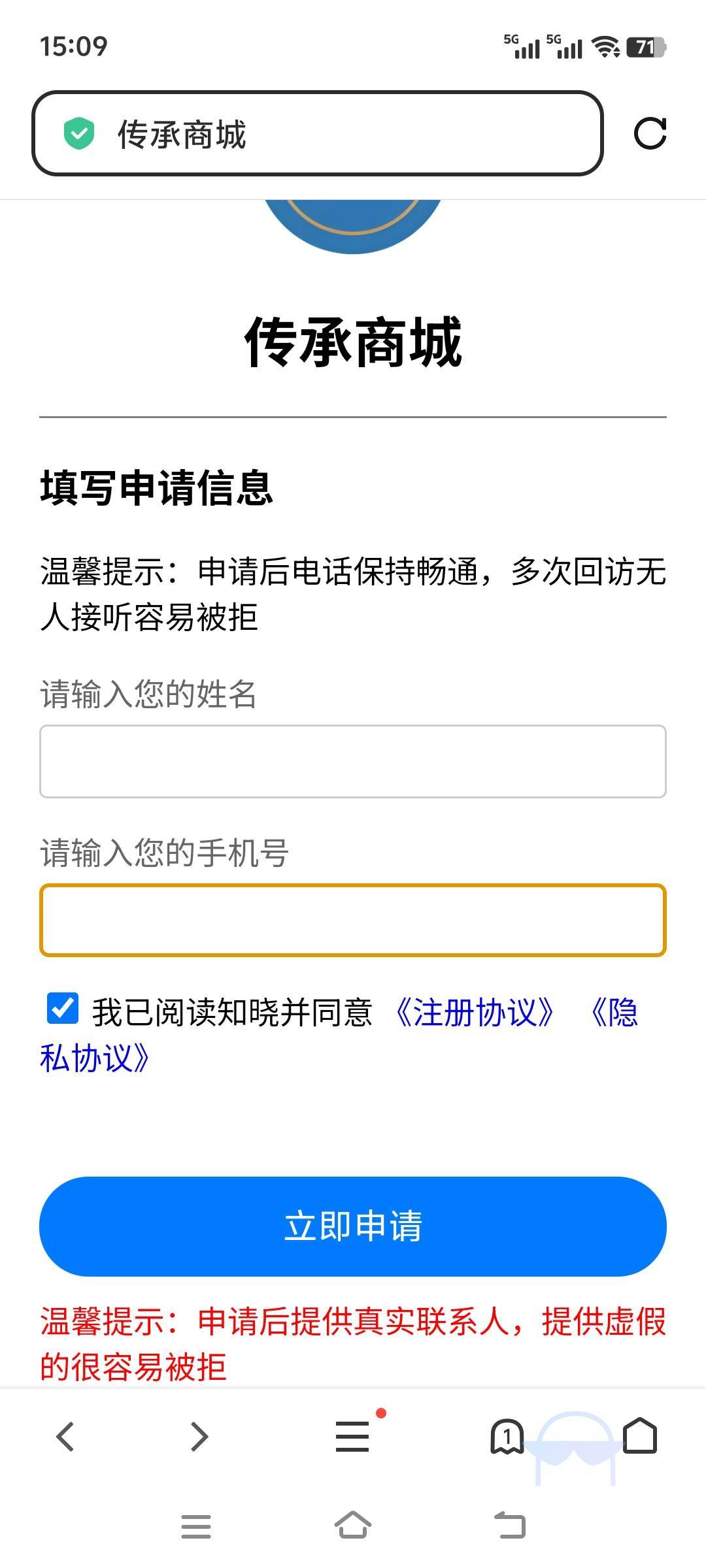Open the 《注册协议》 link
Viewport: 706px width, 1568px height.
475,1013
